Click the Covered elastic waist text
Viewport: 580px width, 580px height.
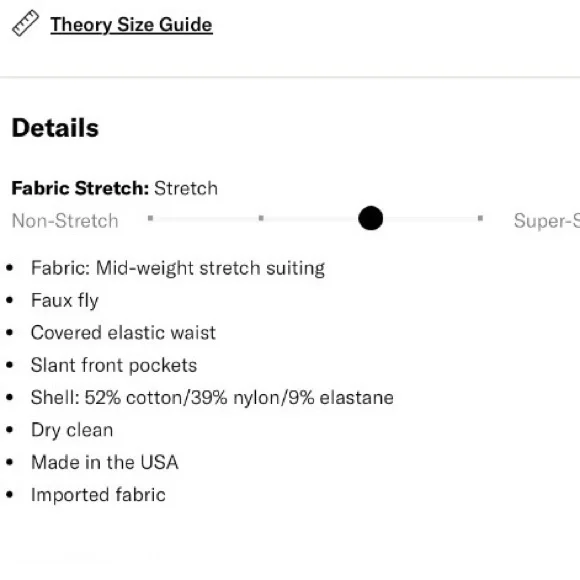tap(123, 333)
